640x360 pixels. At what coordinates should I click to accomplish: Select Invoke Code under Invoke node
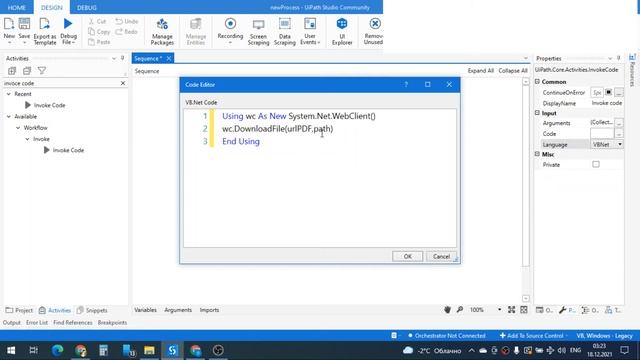(x=68, y=150)
